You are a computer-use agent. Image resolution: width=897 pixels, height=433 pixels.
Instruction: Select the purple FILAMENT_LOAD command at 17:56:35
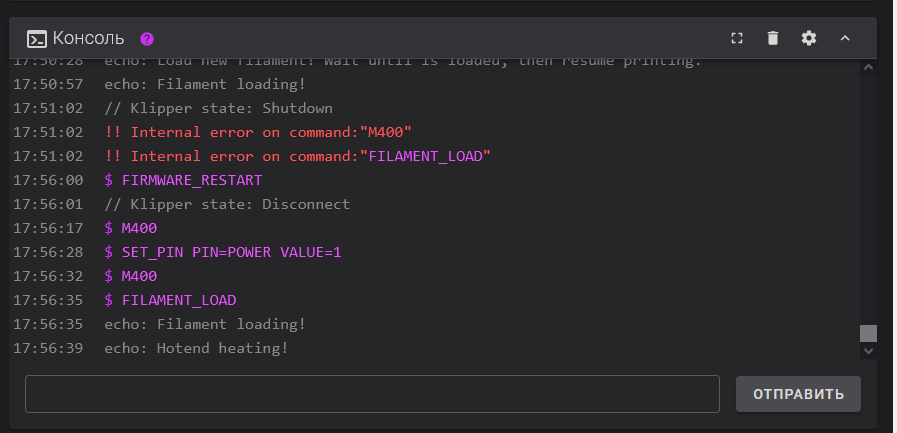tap(170, 300)
